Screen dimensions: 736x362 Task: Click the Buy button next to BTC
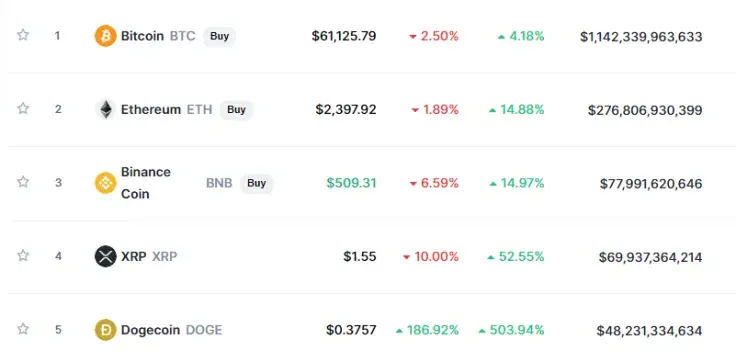[219, 36]
